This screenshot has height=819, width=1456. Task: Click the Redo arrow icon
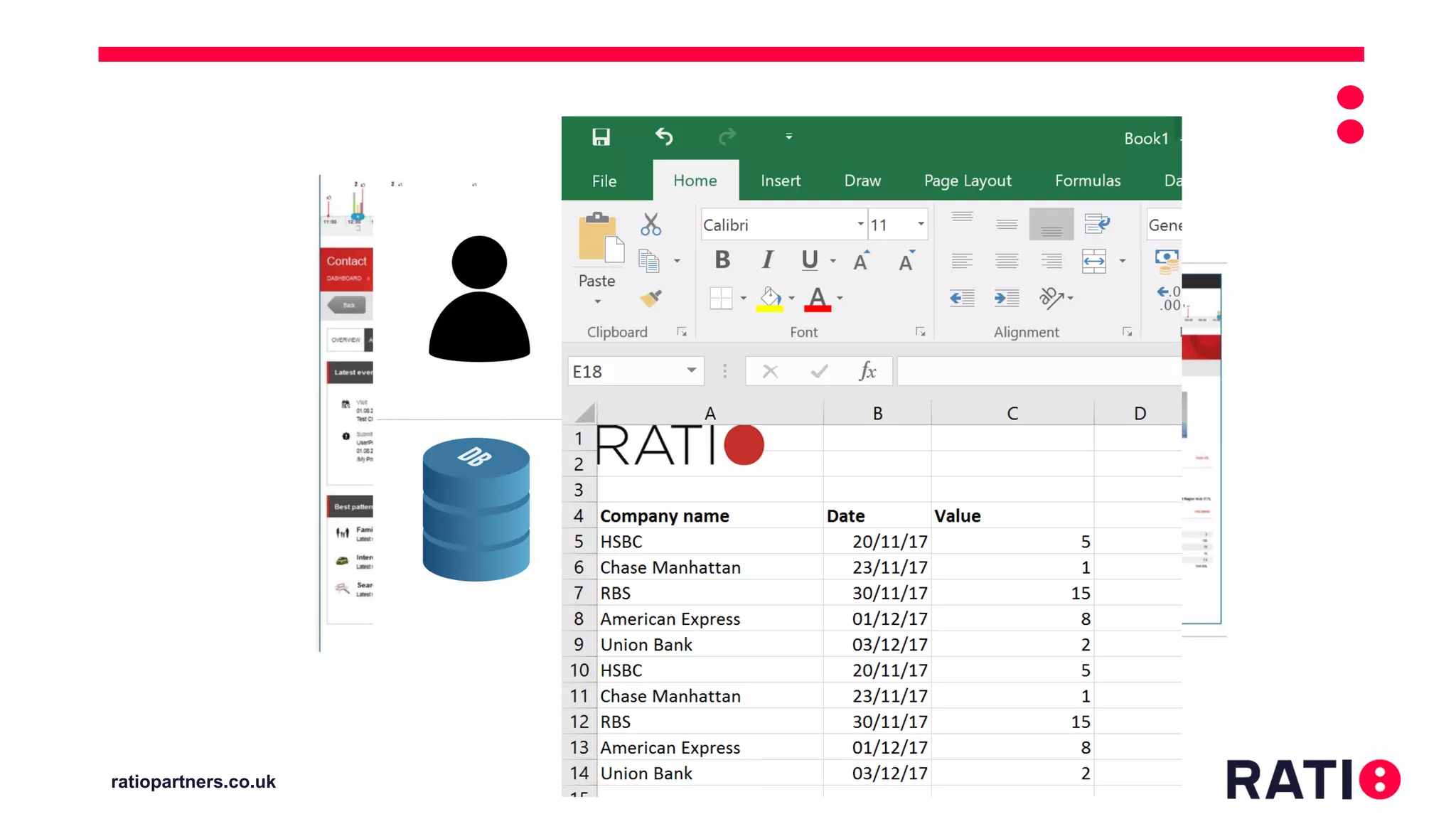pyautogui.click(x=727, y=136)
